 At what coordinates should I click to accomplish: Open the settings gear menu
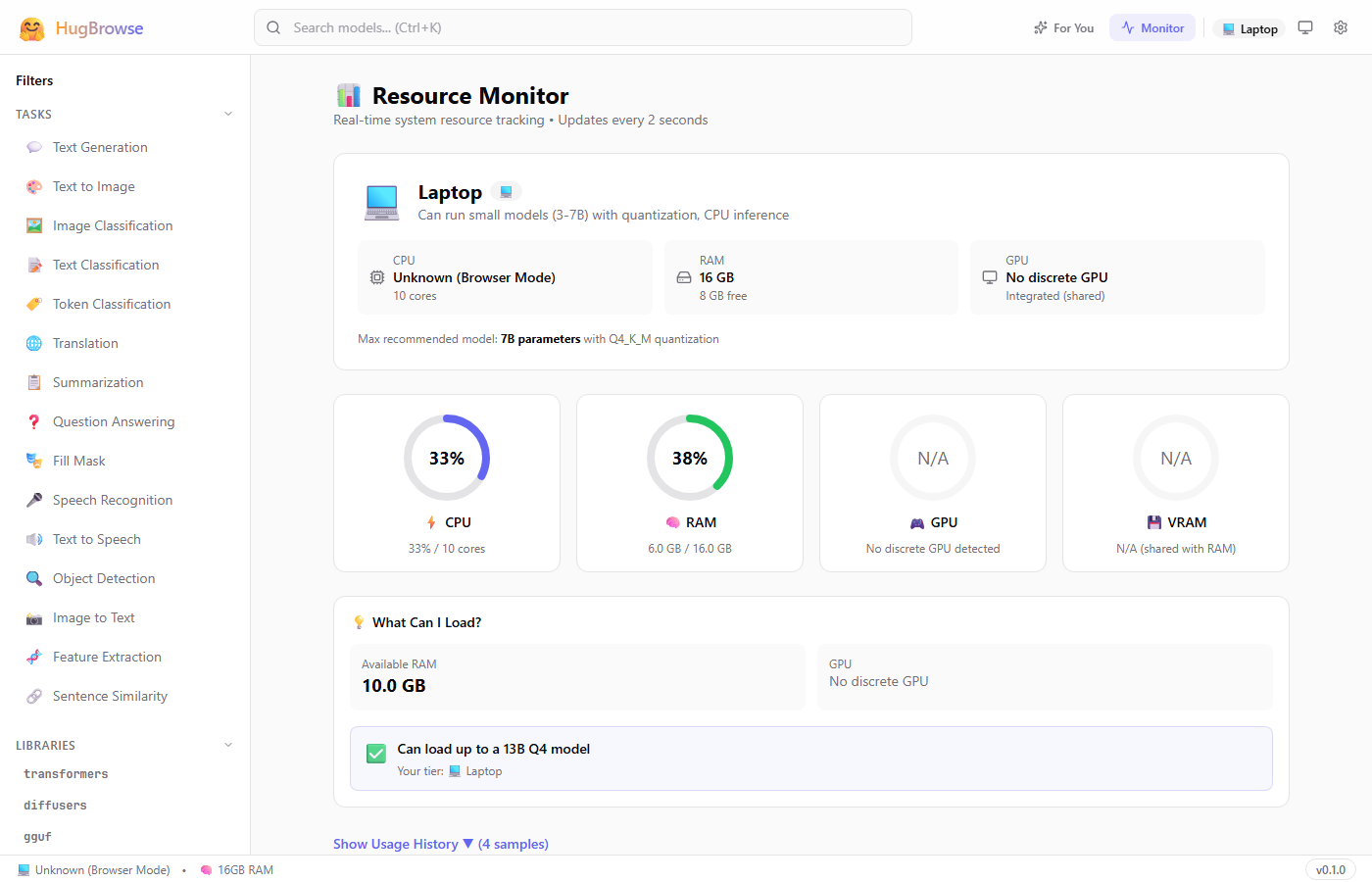pos(1341,27)
